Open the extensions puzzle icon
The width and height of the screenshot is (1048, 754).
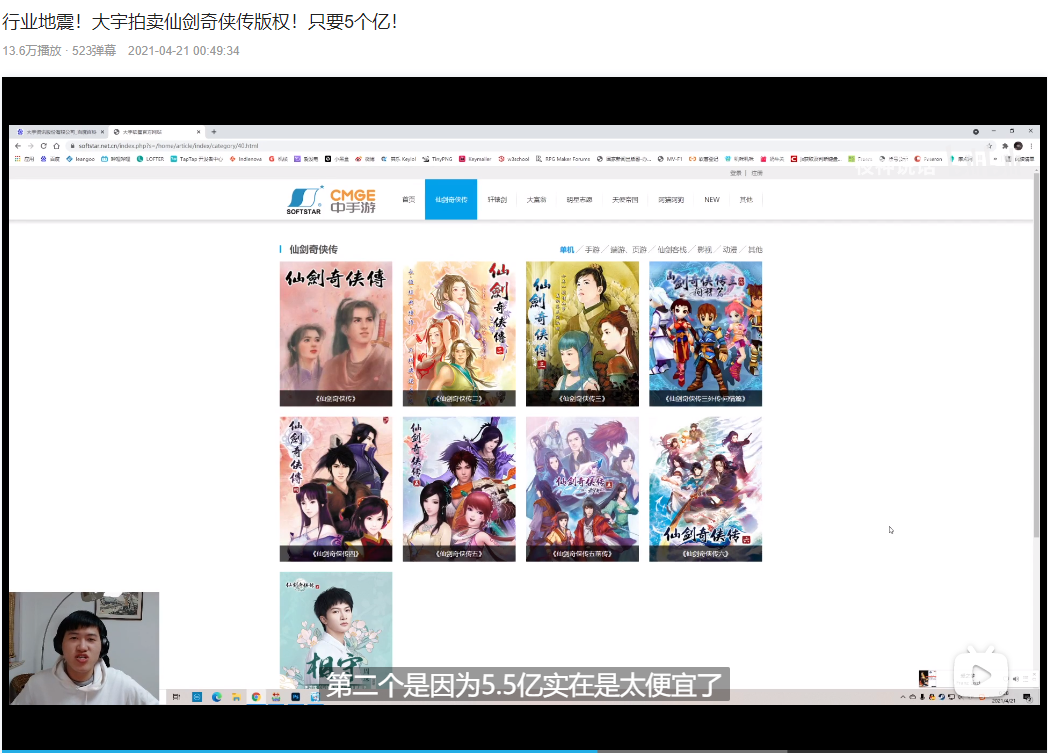click(1005, 146)
